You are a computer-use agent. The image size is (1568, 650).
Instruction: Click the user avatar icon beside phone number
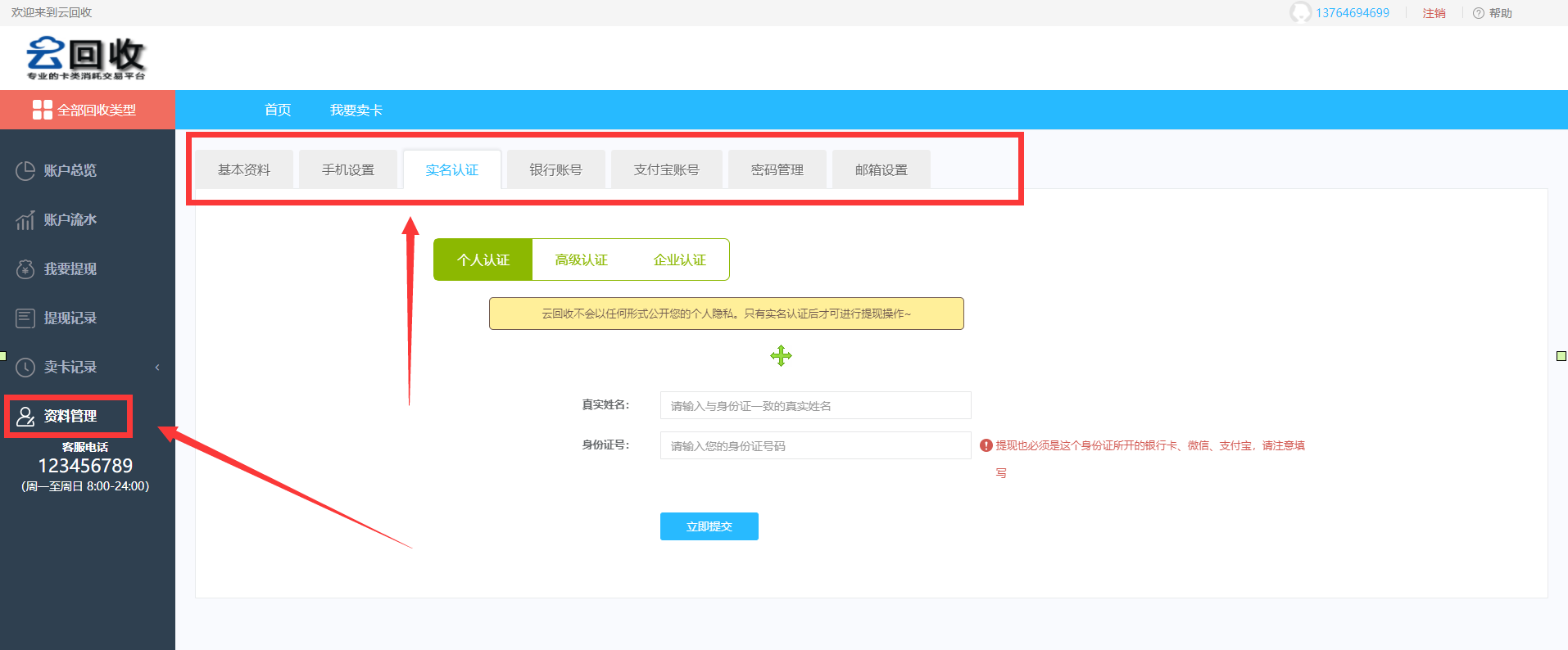pyautogui.click(x=1300, y=12)
